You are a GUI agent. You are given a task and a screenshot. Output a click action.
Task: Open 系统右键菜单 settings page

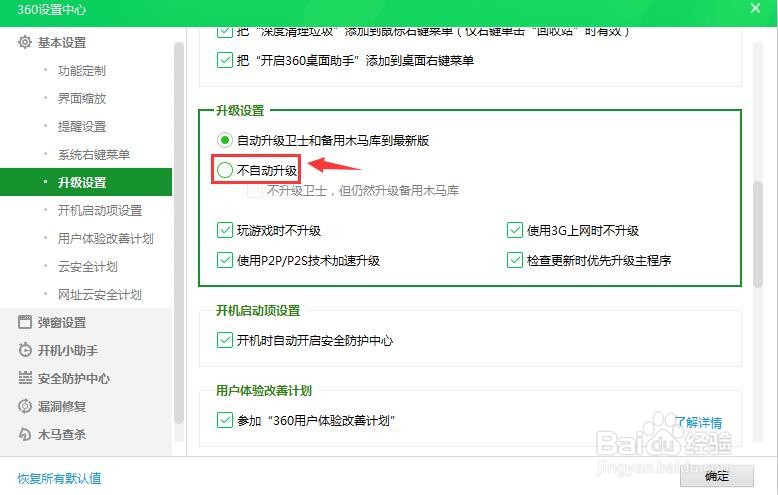94,154
